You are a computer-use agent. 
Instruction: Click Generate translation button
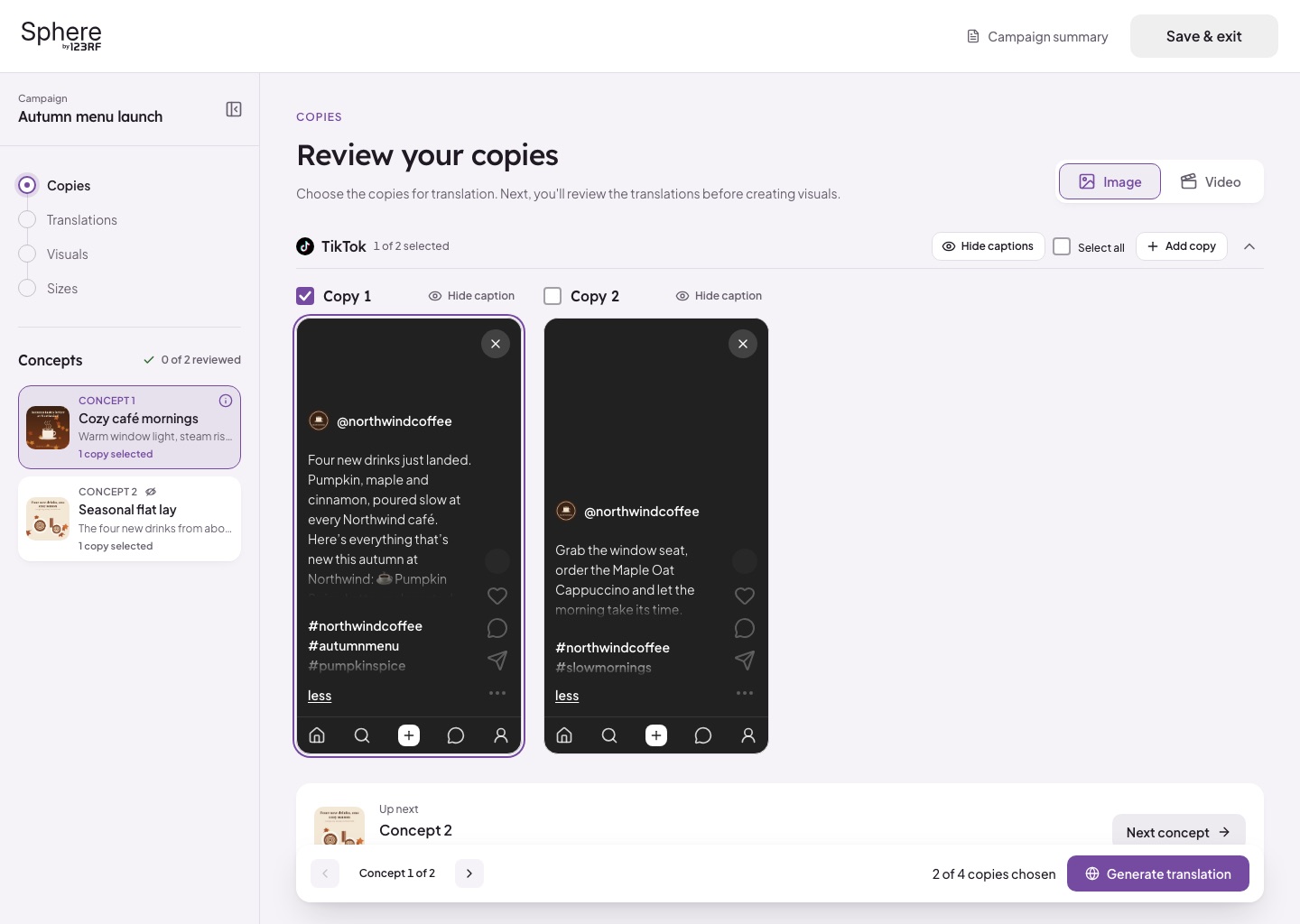coord(1158,873)
